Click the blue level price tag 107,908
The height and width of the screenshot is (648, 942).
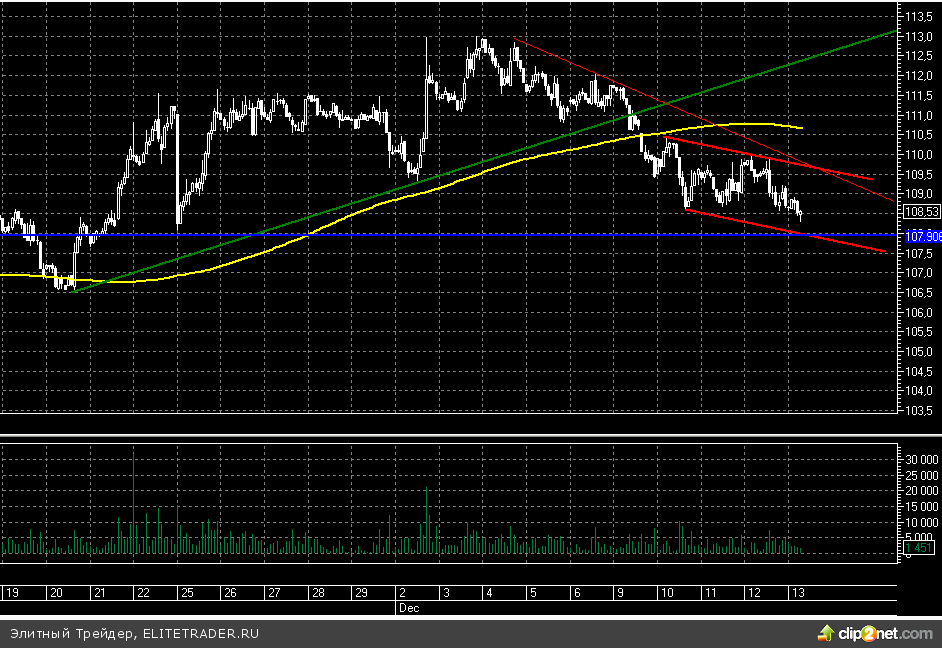click(x=921, y=236)
